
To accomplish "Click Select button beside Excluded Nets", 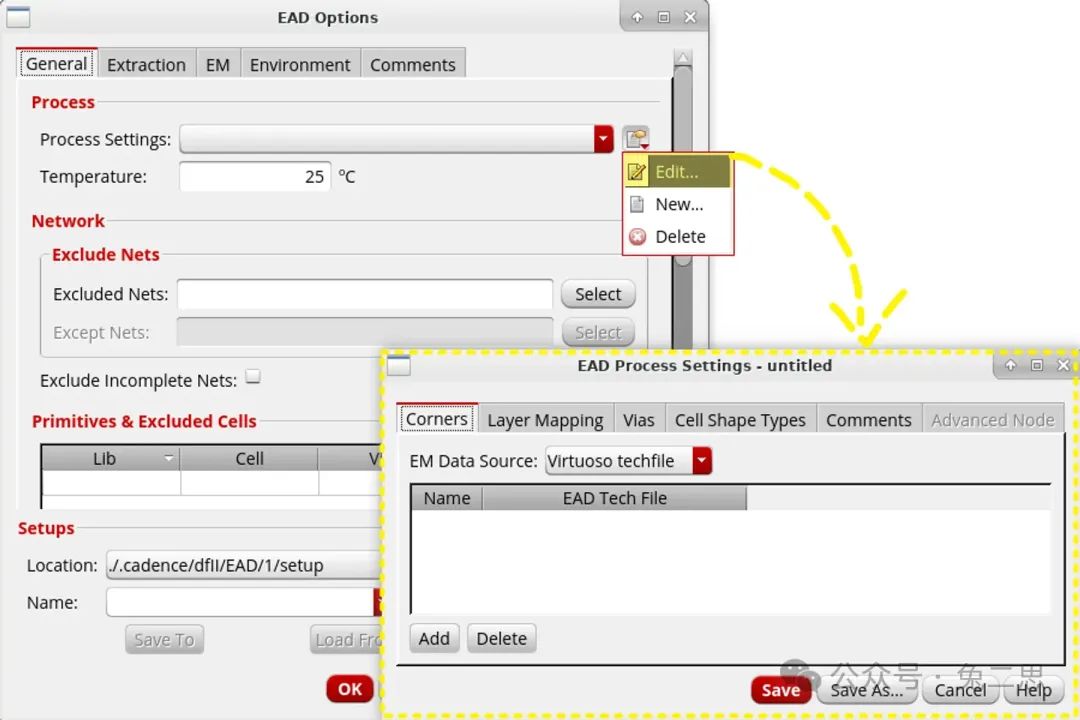I will 598,294.
